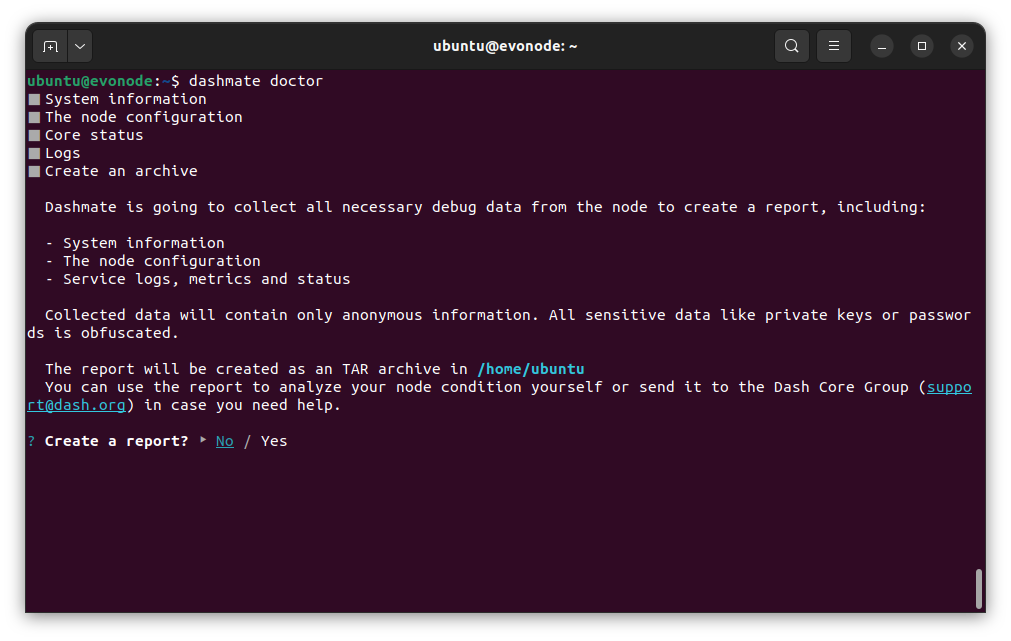Click the square marker next to Logs

pos(34,153)
